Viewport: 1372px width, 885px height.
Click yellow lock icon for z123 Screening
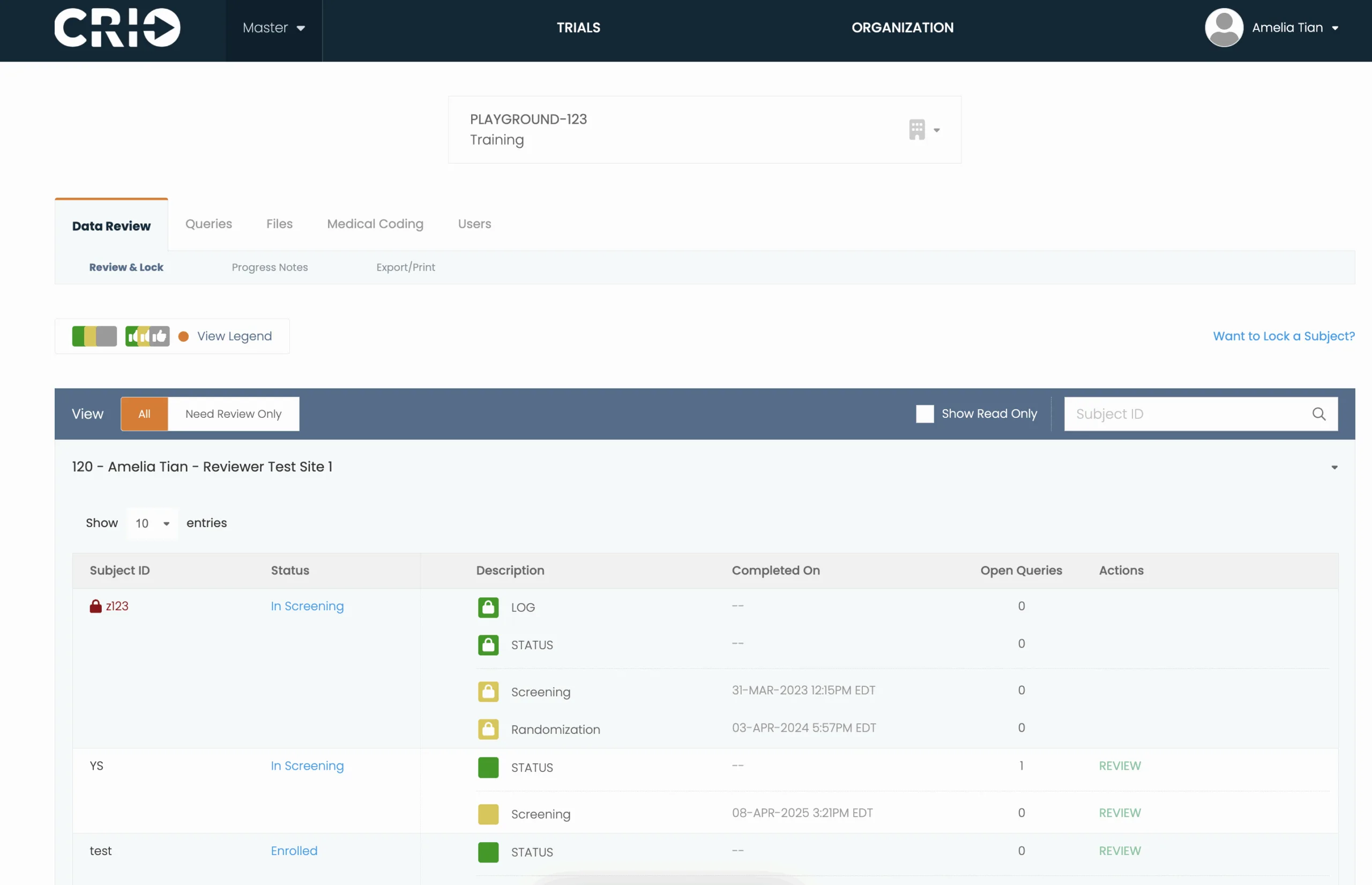488,692
